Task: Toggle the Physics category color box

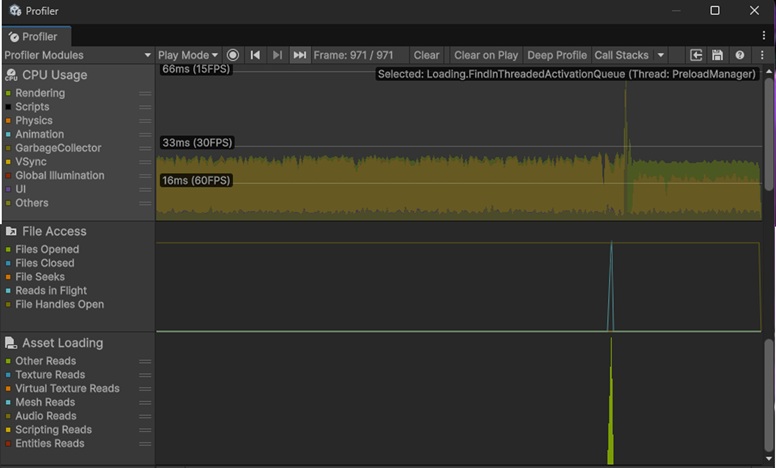Action: (x=8, y=121)
